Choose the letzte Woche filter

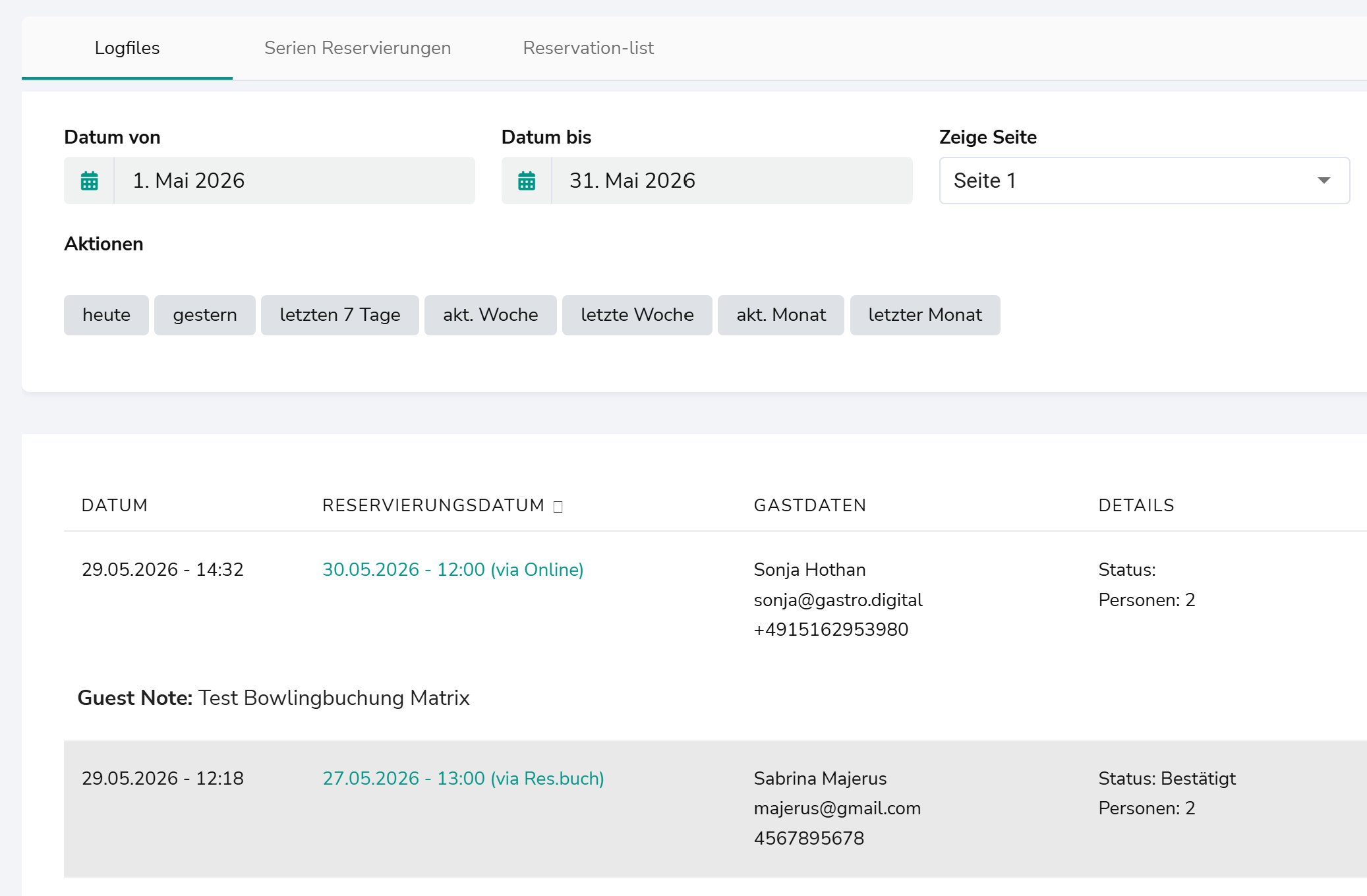[637, 315]
